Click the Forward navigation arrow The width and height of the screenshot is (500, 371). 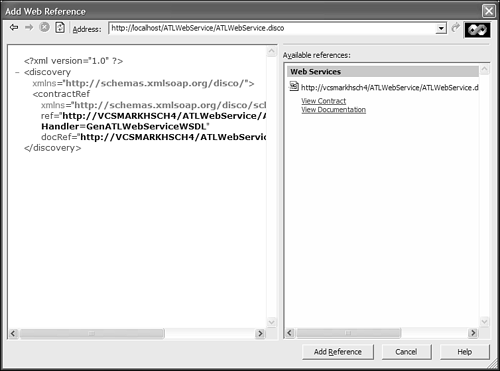29,27
